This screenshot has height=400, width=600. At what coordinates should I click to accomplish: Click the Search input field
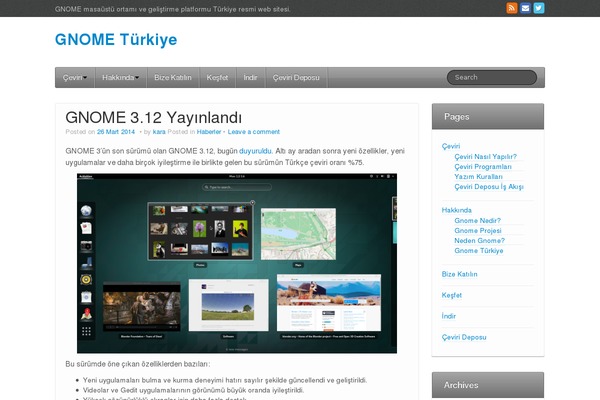492,77
